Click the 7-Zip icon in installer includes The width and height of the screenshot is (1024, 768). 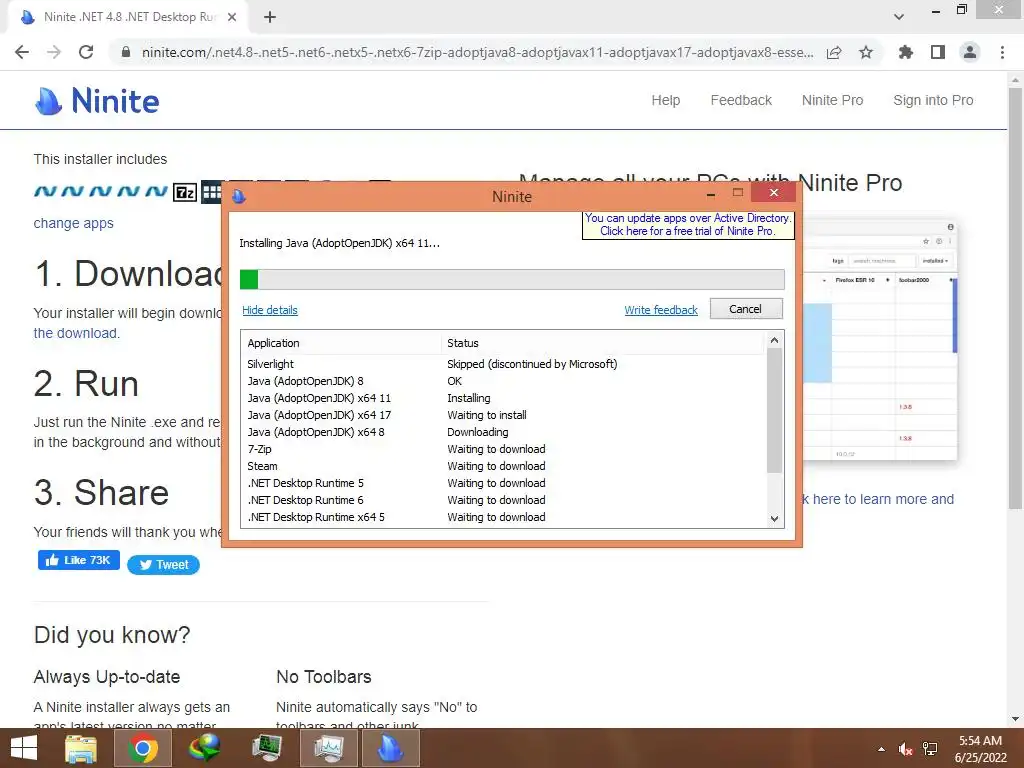185,192
